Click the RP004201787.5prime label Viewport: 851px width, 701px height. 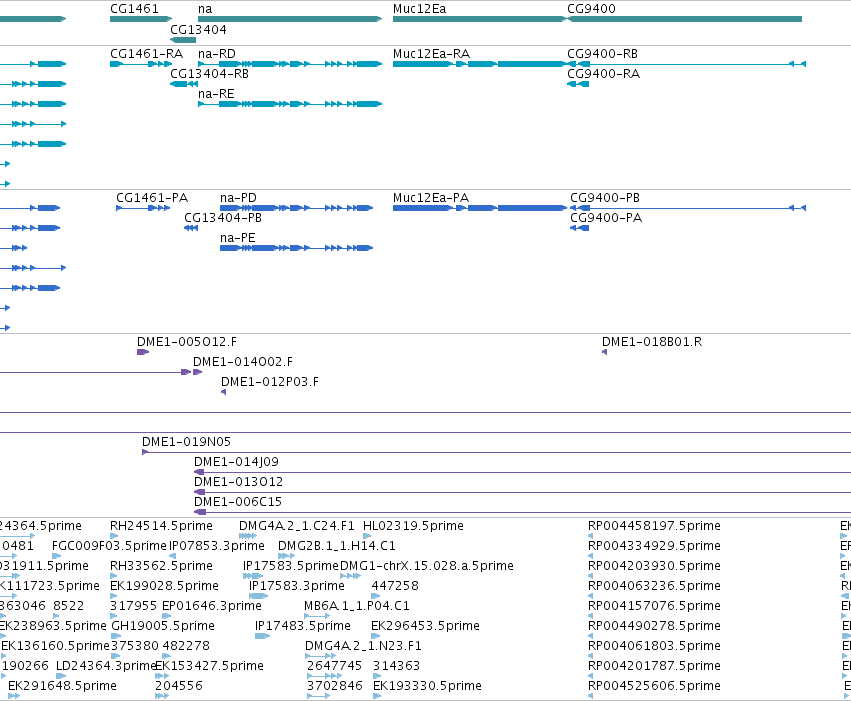click(655, 666)
